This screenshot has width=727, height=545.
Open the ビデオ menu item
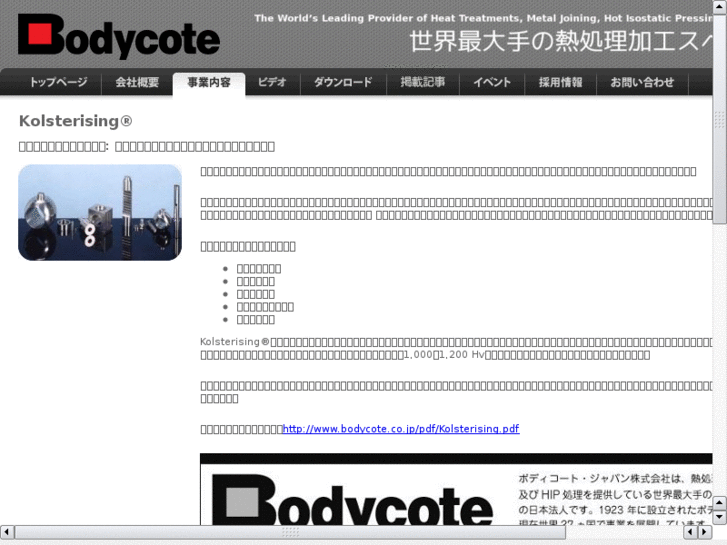272,83
